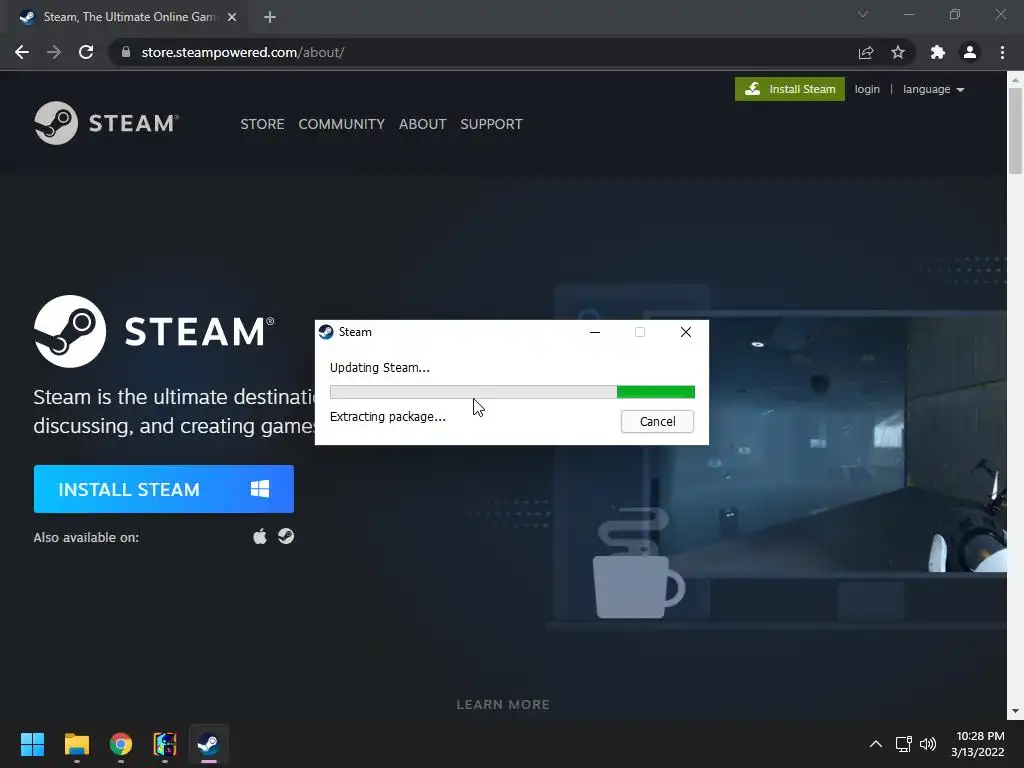Open the SUPPORT menu item

(x=491, y=124)
